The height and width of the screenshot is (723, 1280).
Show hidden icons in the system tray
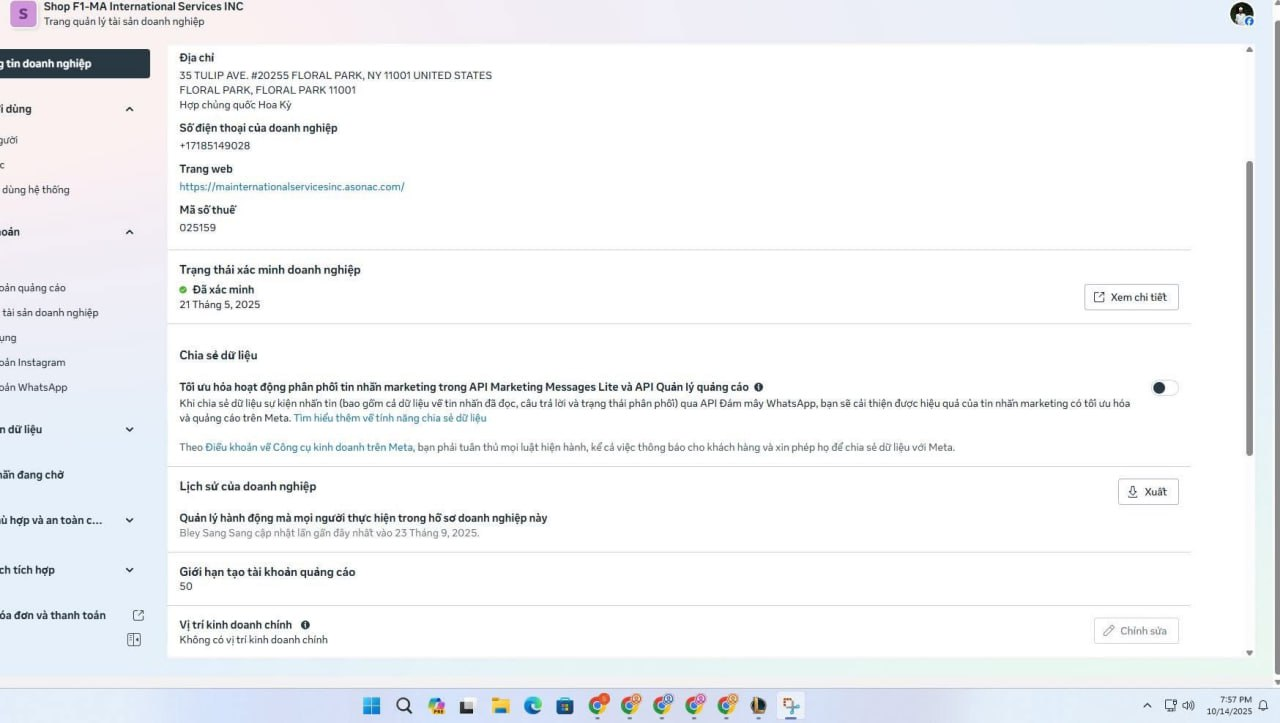[1147, 706]
